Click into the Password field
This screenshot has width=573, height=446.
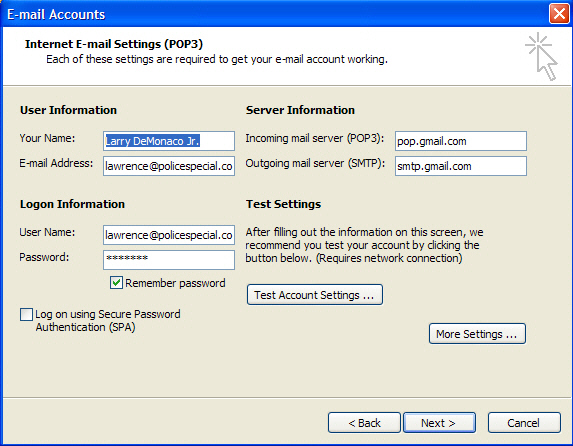pyautogui.click(x=169, y=260)
